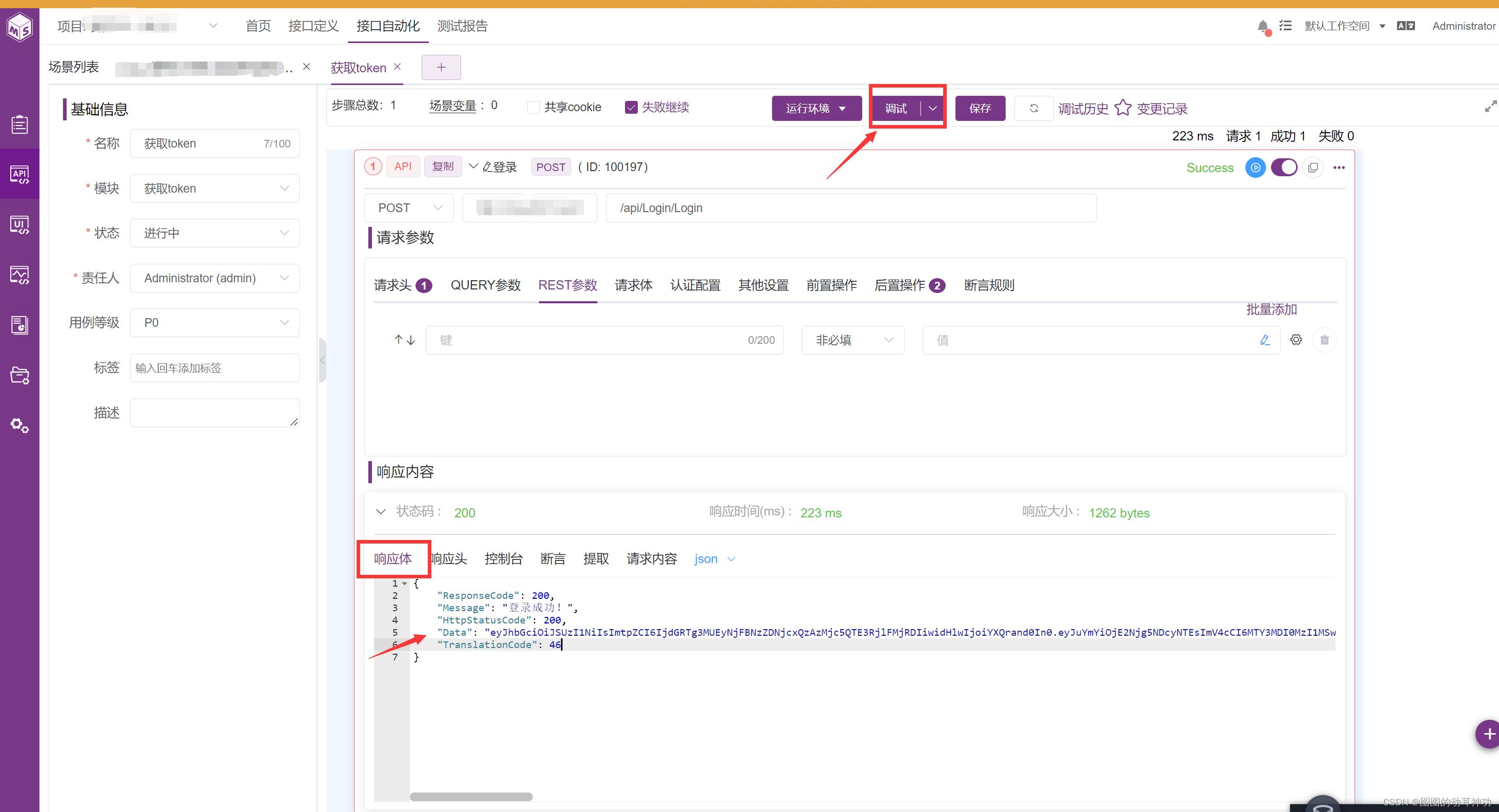Switch to 断言规则 tab

click(x=989, y=285)
